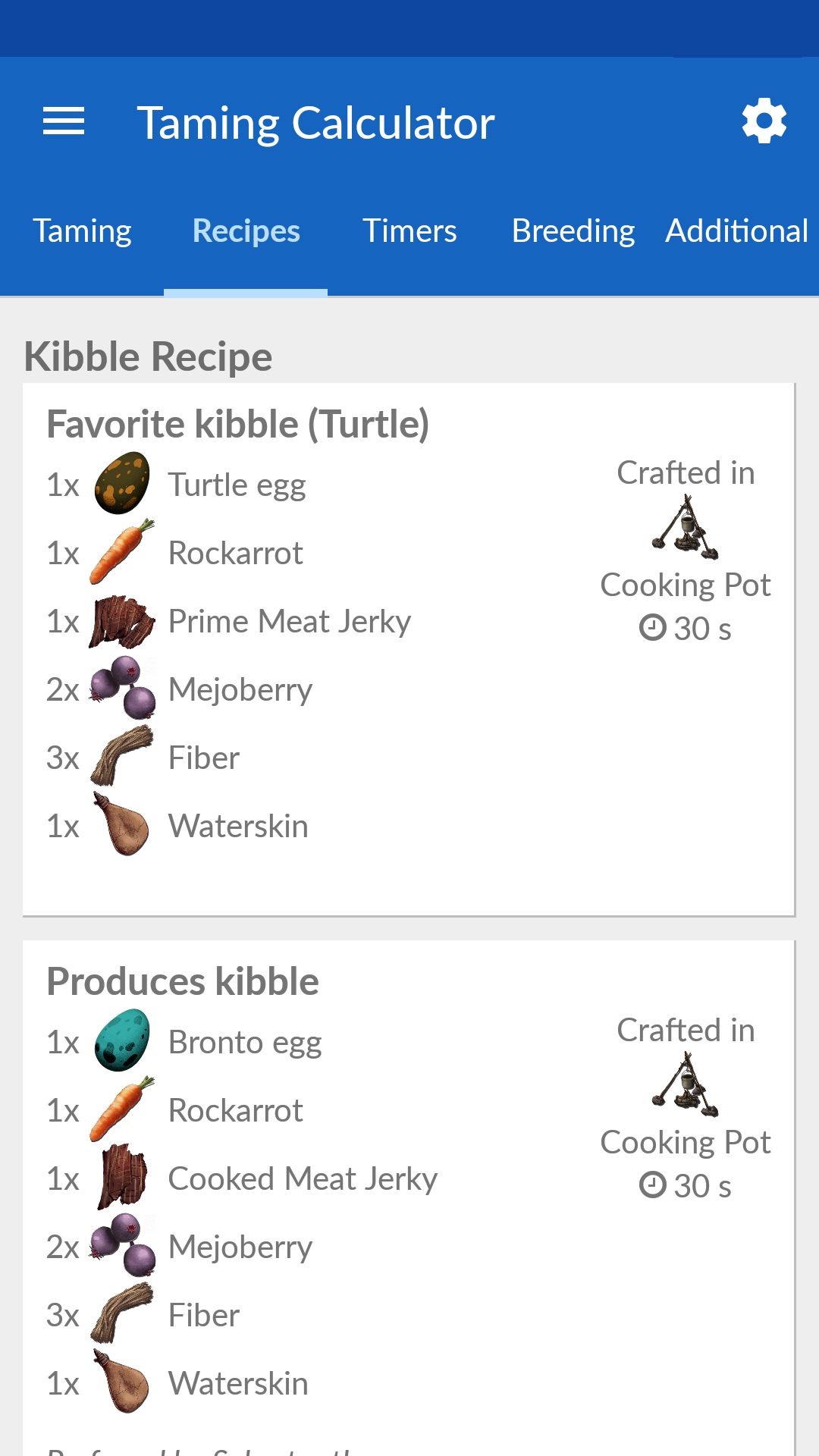Image resolution: width=819 pixels, height=1456 pixels.
Task: Tap the Prime Meat Jerky icon
Action: click(122, 622)
